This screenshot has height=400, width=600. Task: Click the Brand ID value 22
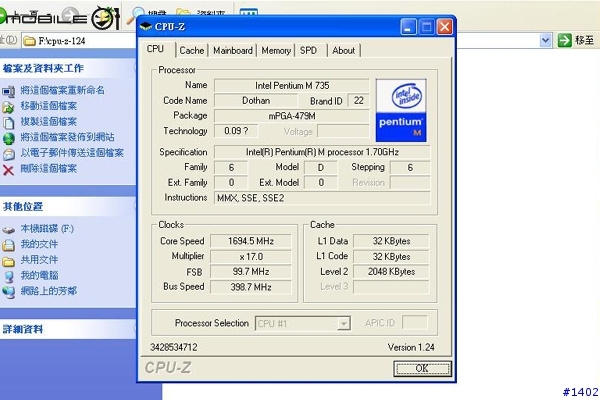(x=358, y=101)
